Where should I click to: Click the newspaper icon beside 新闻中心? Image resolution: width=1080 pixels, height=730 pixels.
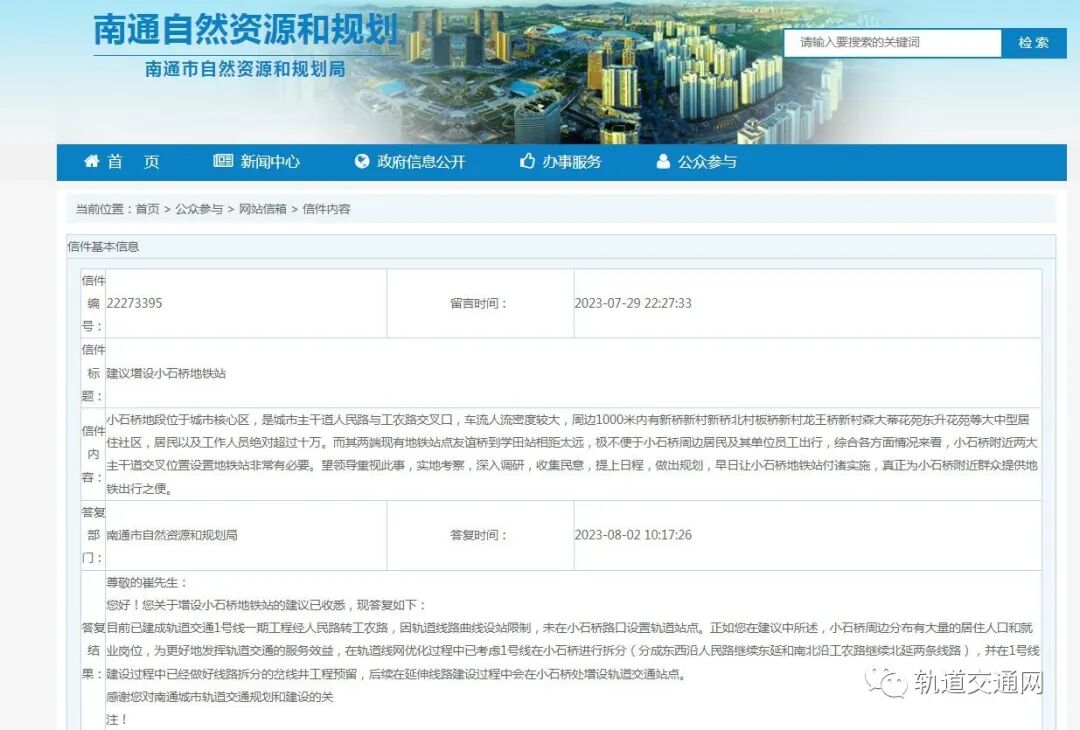point(222,161)
